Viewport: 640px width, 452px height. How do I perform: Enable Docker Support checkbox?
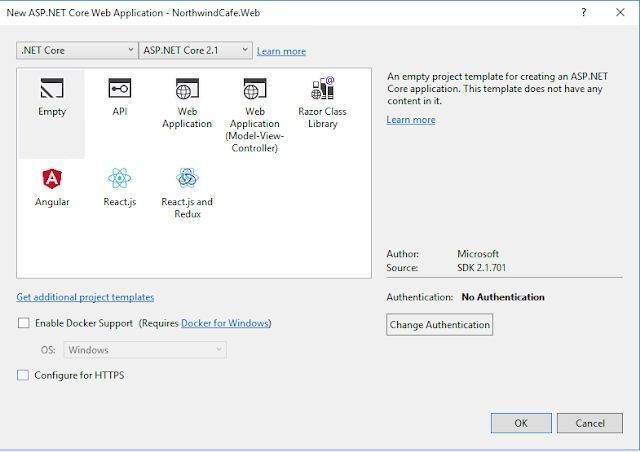24,323
